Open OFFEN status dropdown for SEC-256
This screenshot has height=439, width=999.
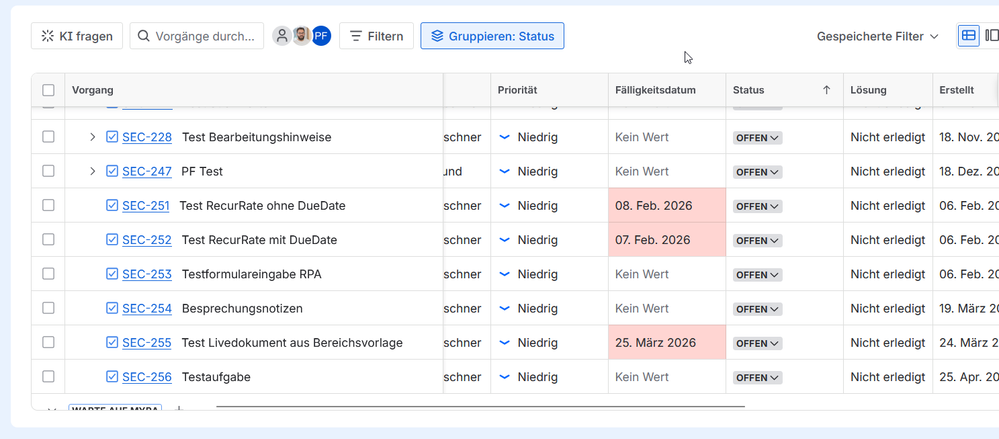click(758, 378)
